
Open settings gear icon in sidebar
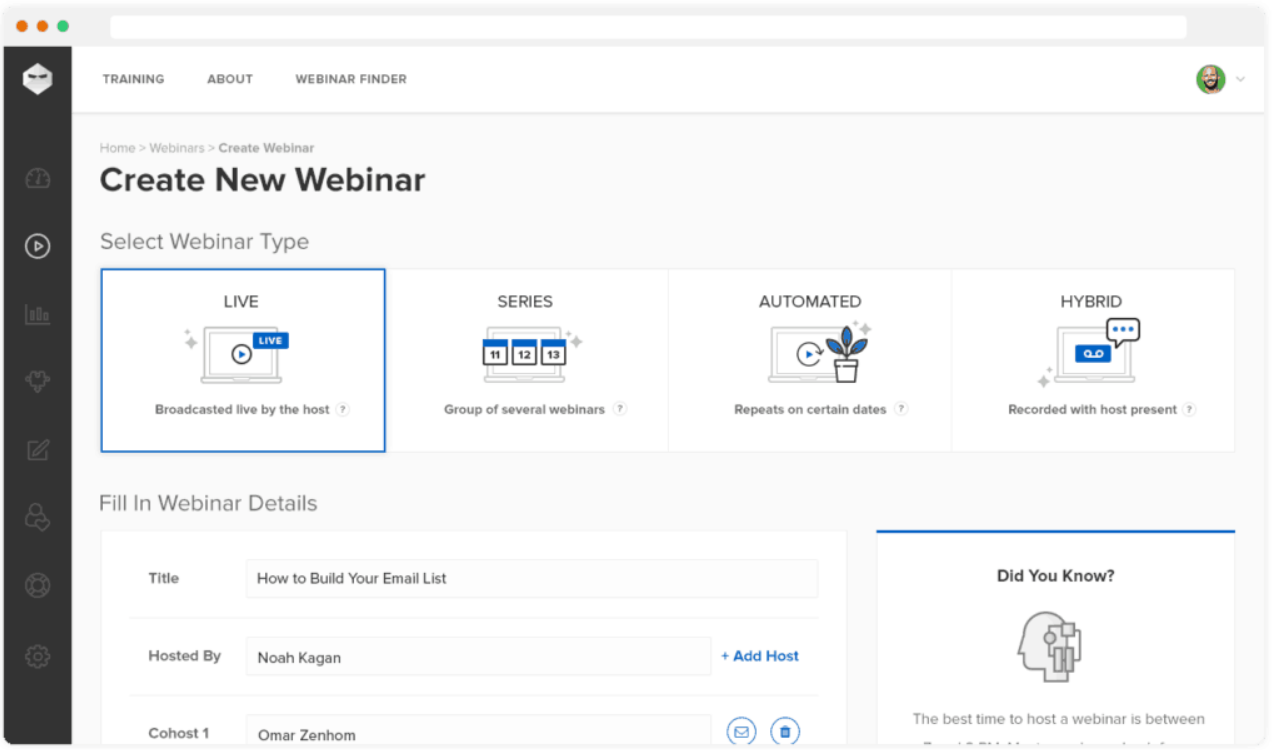37,656
